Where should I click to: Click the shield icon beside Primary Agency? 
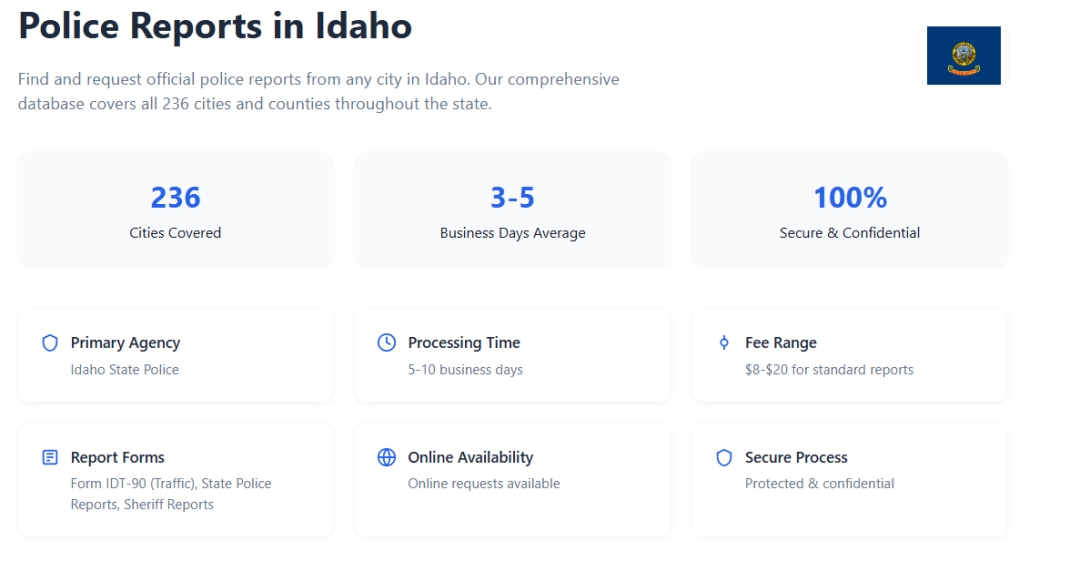[50, 343]
